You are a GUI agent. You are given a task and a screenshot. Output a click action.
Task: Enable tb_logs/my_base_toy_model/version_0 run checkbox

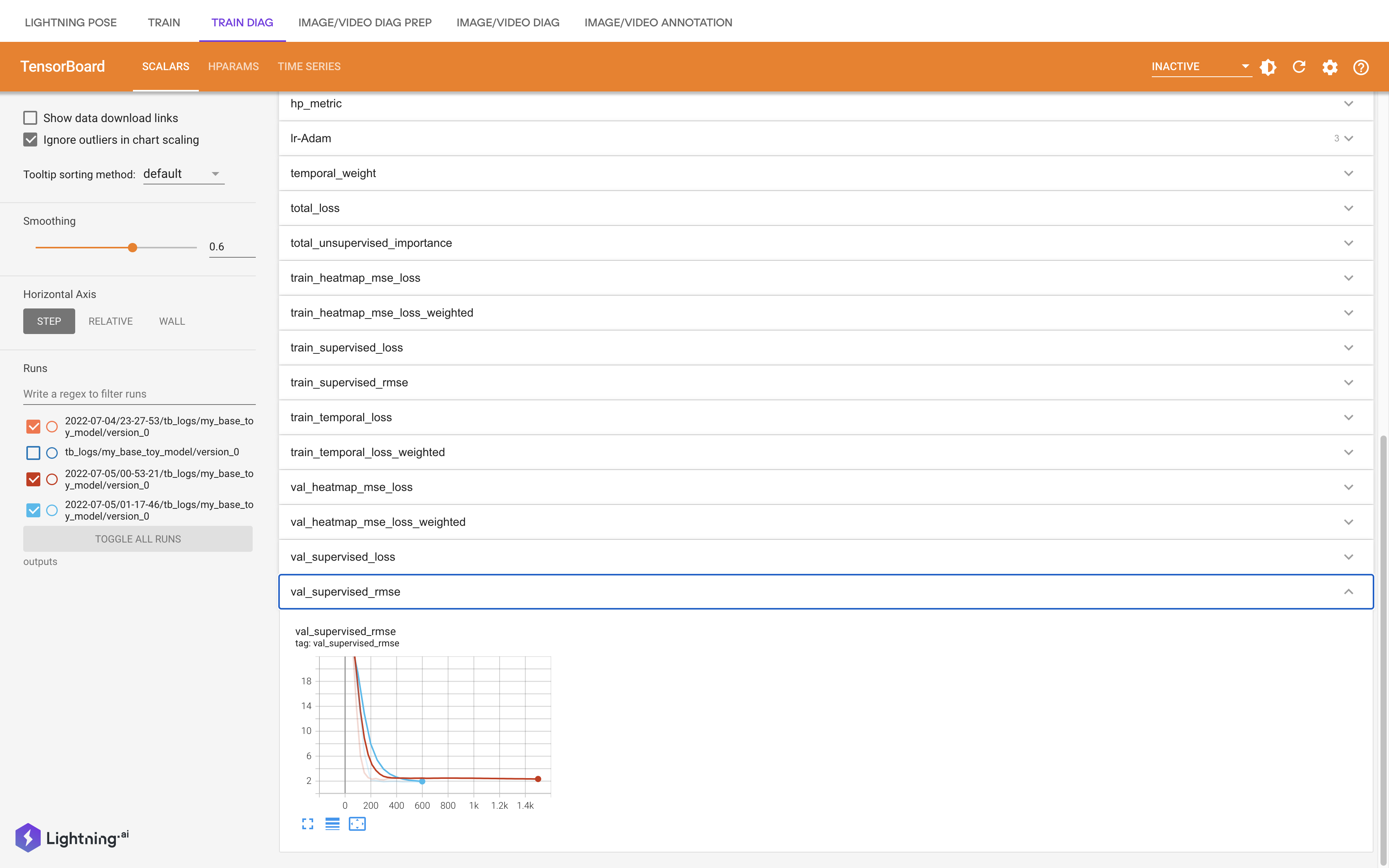pos(33,453)
